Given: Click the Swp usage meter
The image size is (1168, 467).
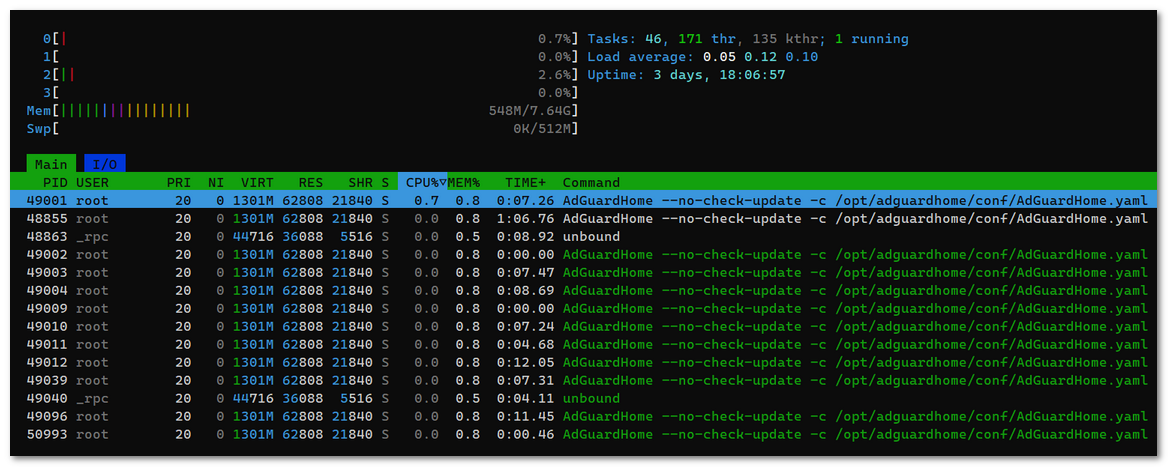Looking at the screenshot, I should point(303,129).
